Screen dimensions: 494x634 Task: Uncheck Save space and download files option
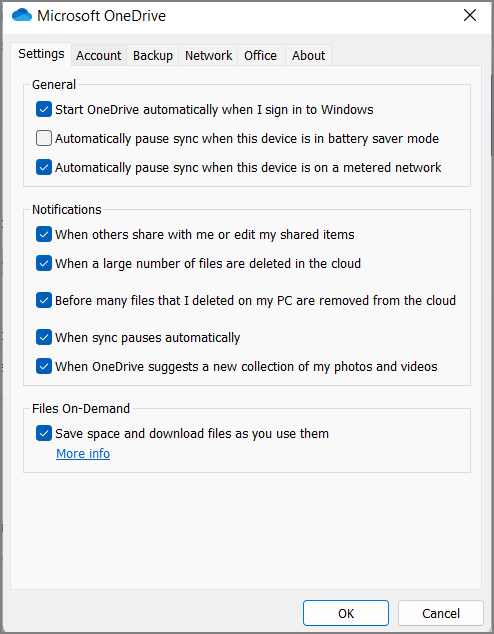coord(44,433)
